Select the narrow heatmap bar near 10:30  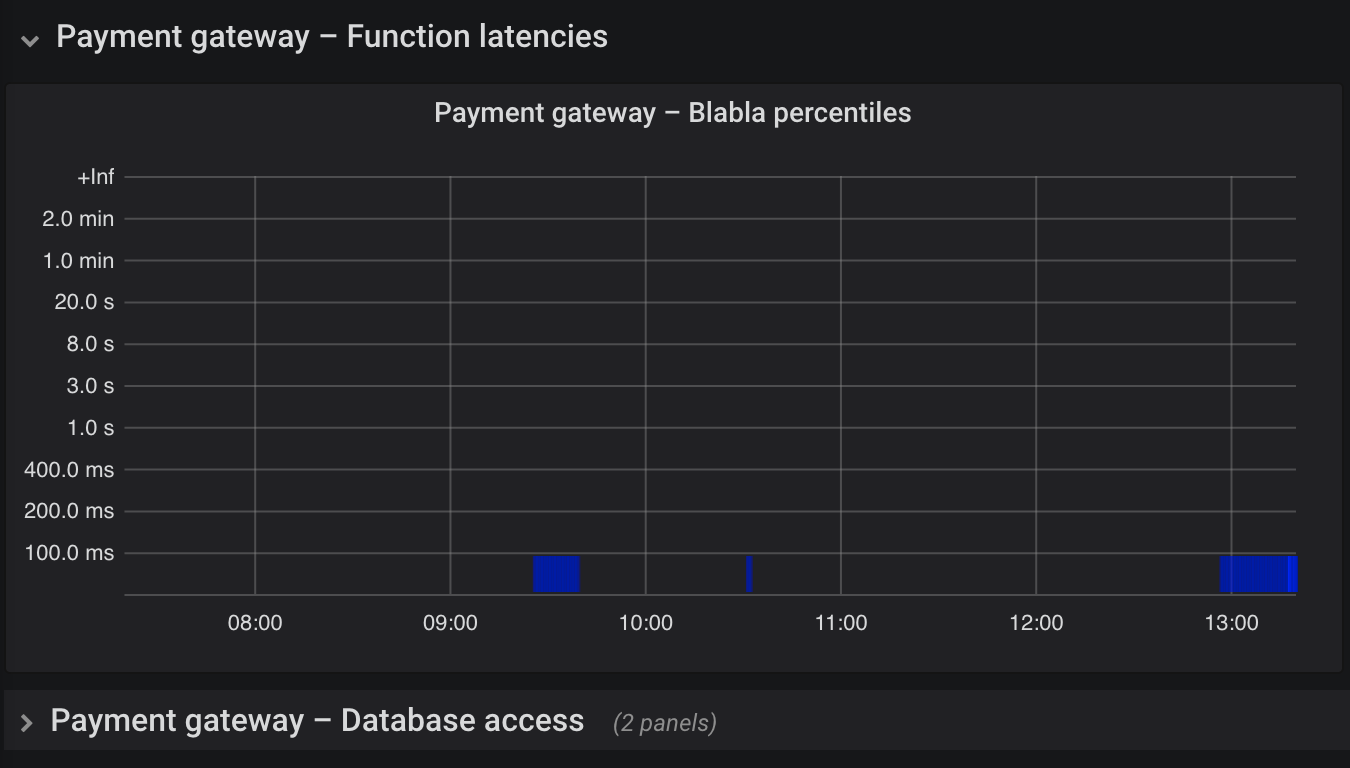749,574
